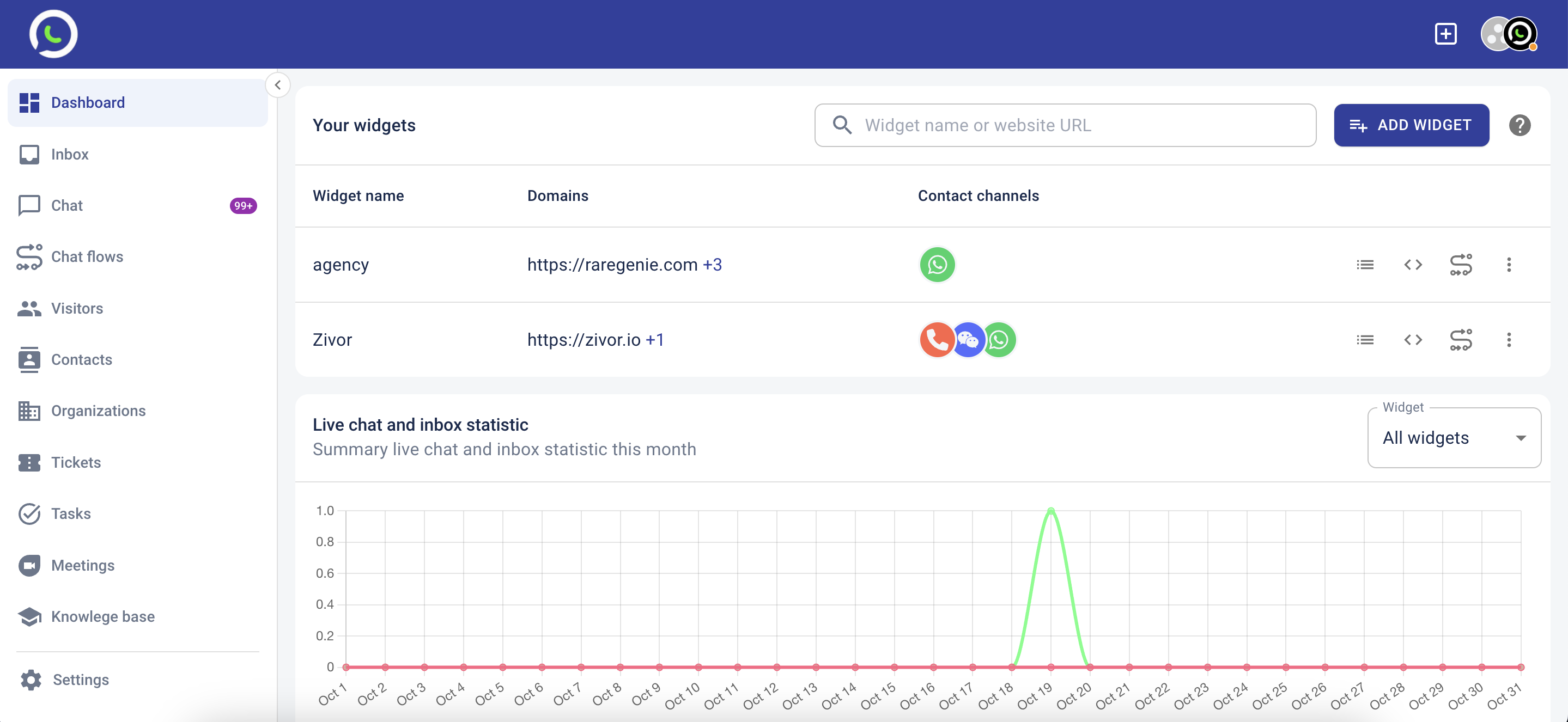Click the orange phone channel icon for Zivor
Screen dimensions: 1568x722
tap(935, 339)
